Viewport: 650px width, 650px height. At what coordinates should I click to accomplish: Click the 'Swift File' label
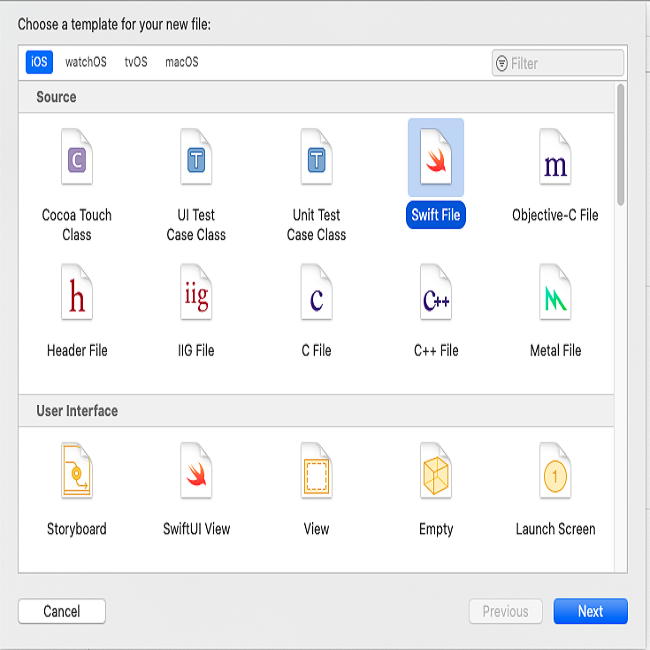click(436, 215)
